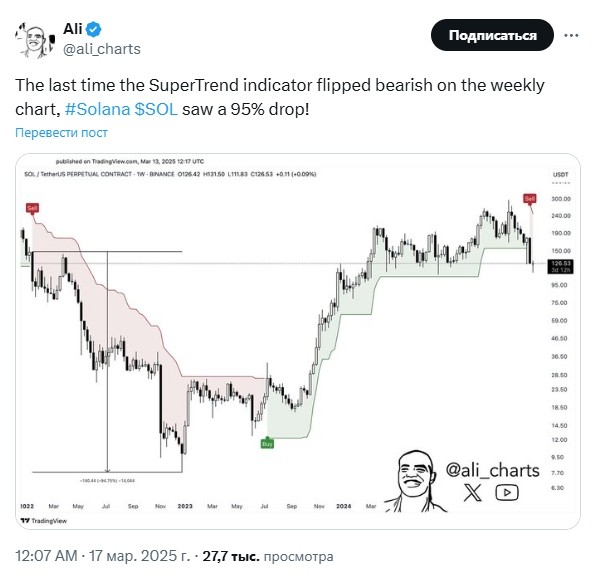Click Перевести пост translate link
Image resolution: width=596 pixels, height=578 pixels.
coord(61,133)
